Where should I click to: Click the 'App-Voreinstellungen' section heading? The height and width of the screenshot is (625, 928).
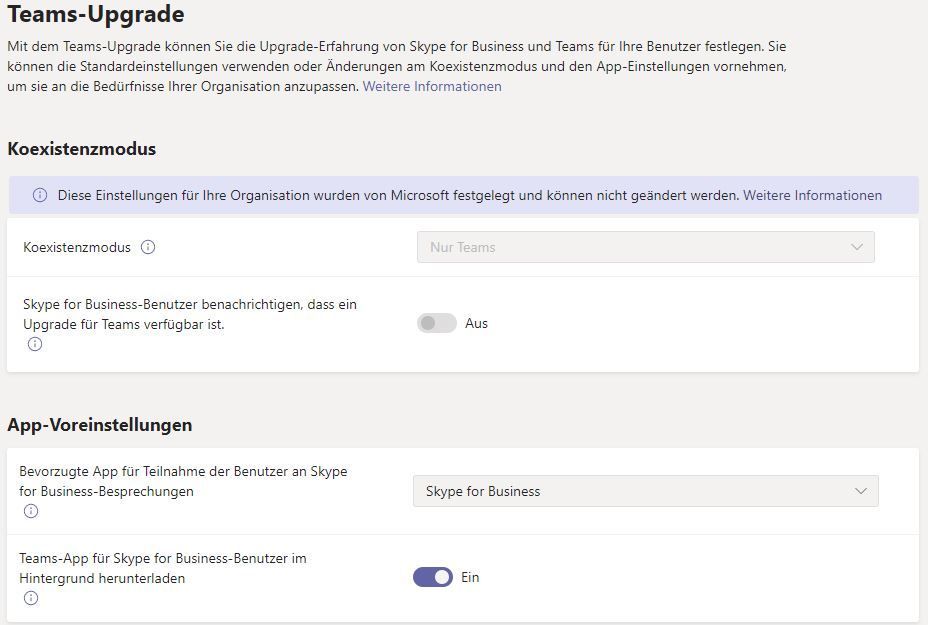click(x=100, y=425)
